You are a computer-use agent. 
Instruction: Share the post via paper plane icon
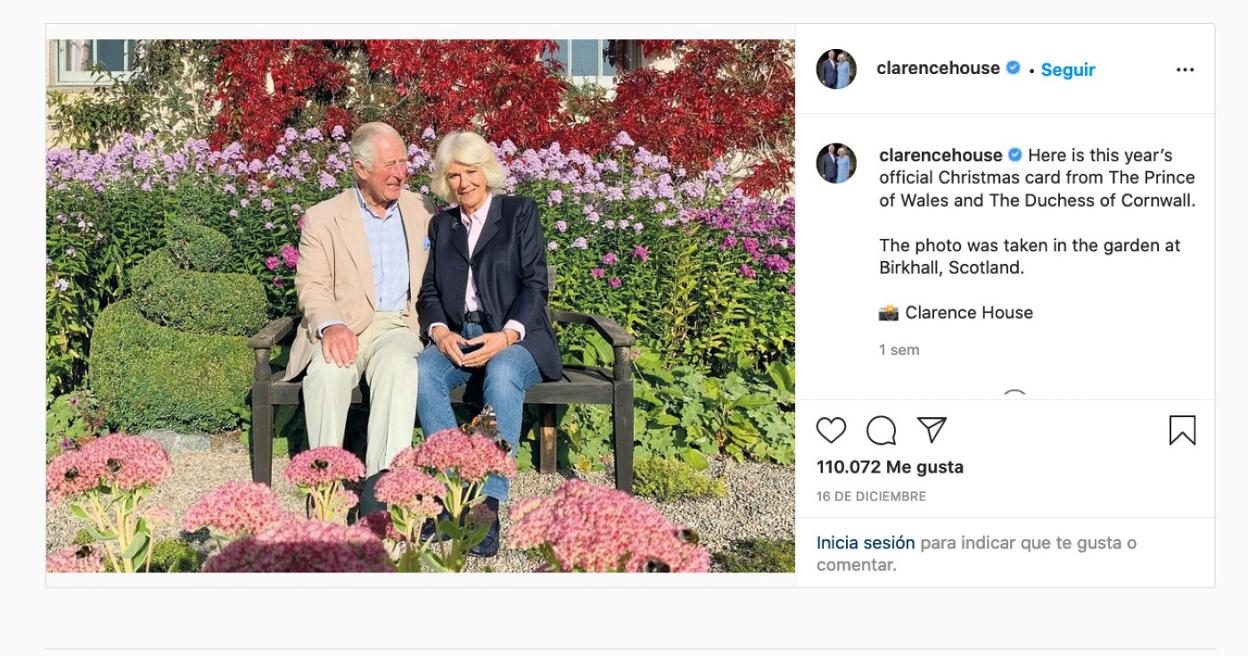[932, 430]
